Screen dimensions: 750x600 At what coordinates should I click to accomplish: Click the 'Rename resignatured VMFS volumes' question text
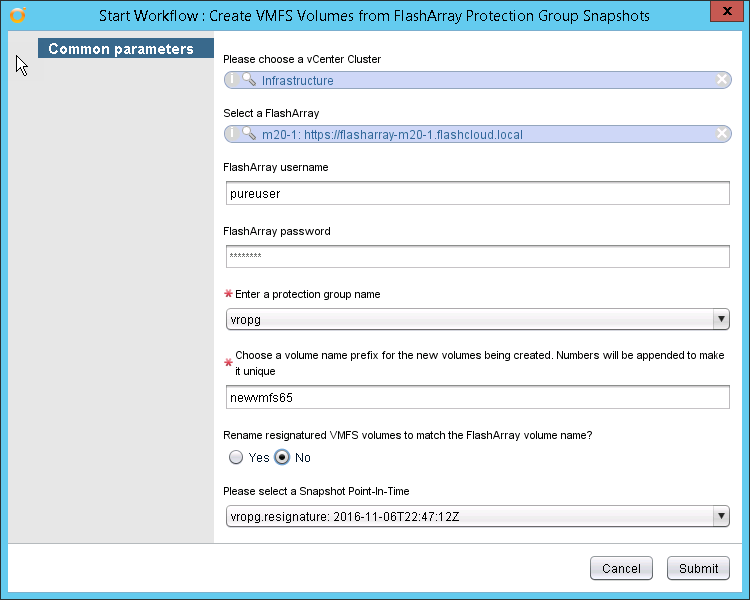point(408,435)
